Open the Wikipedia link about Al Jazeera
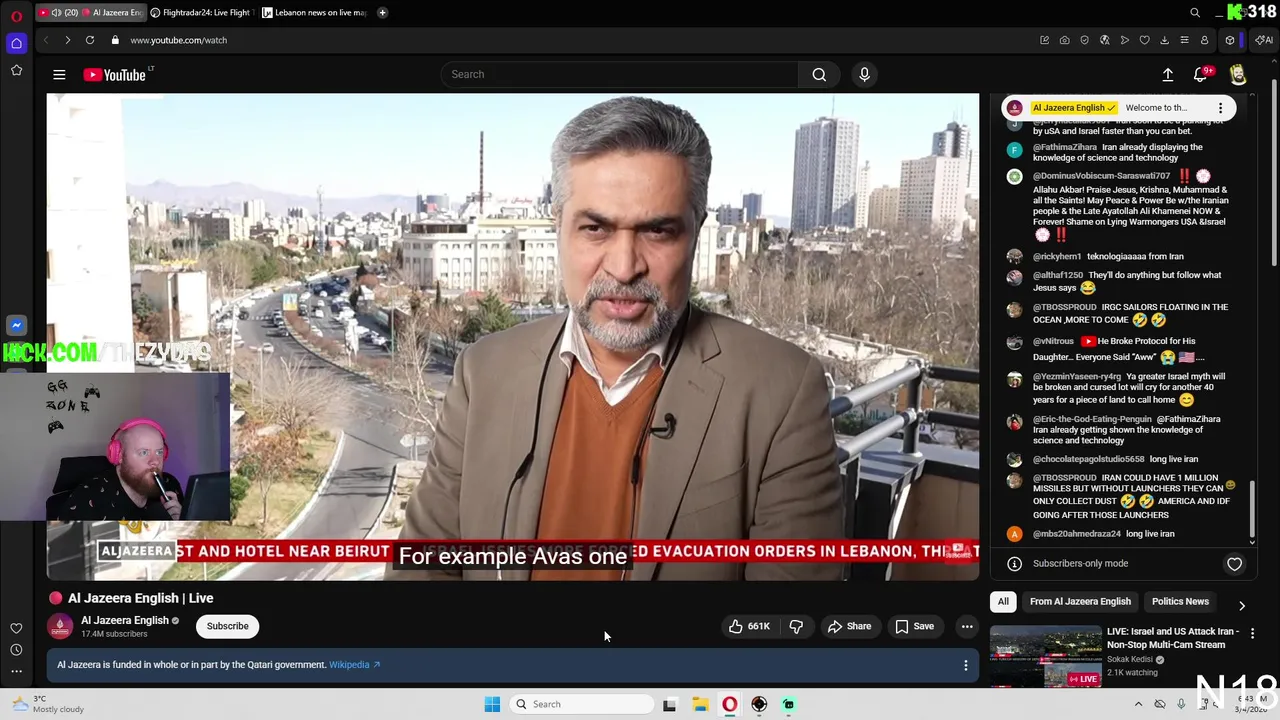Viewport: 1280px width, 720px height. 354,665
